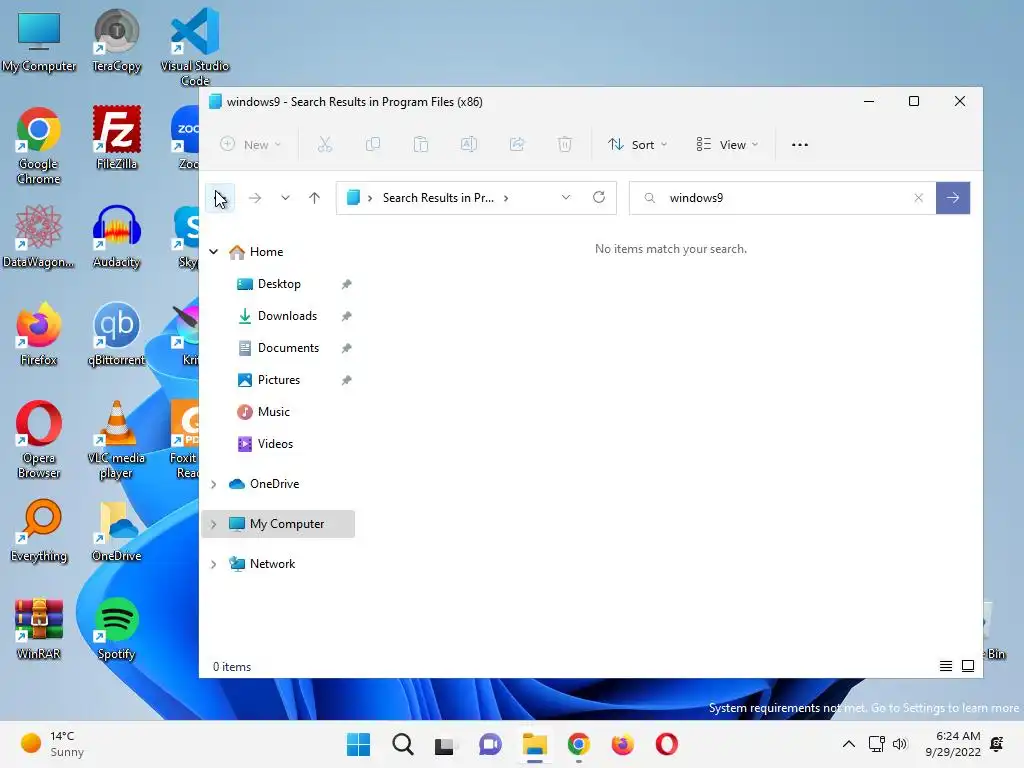Show hidden tray icons chevron
This screenshot has width=1024, height=768.
(848, 744)
